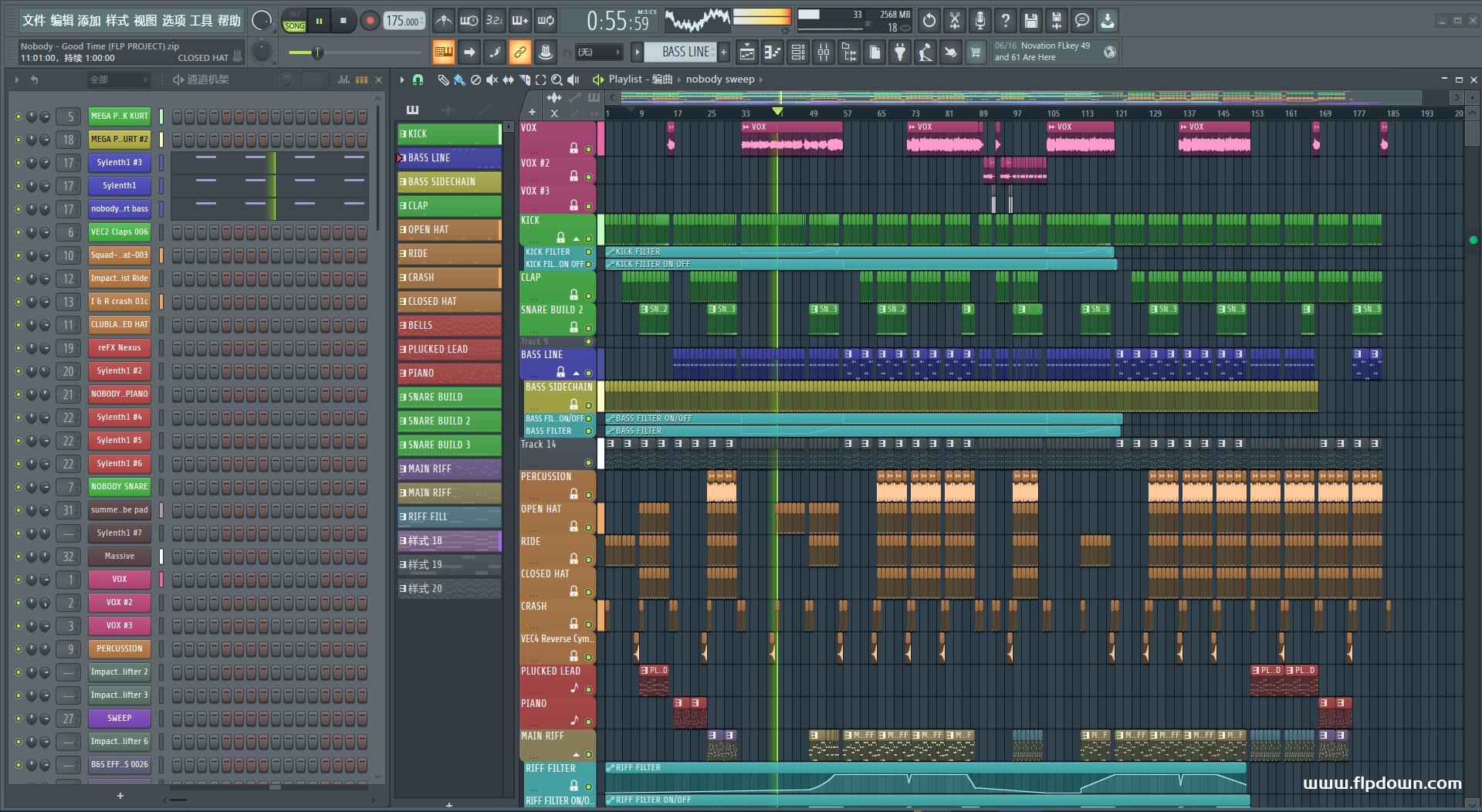This screenshot has width=1482, height=812.
Task: Click the song position slider handle
Action: click(317, 52)
